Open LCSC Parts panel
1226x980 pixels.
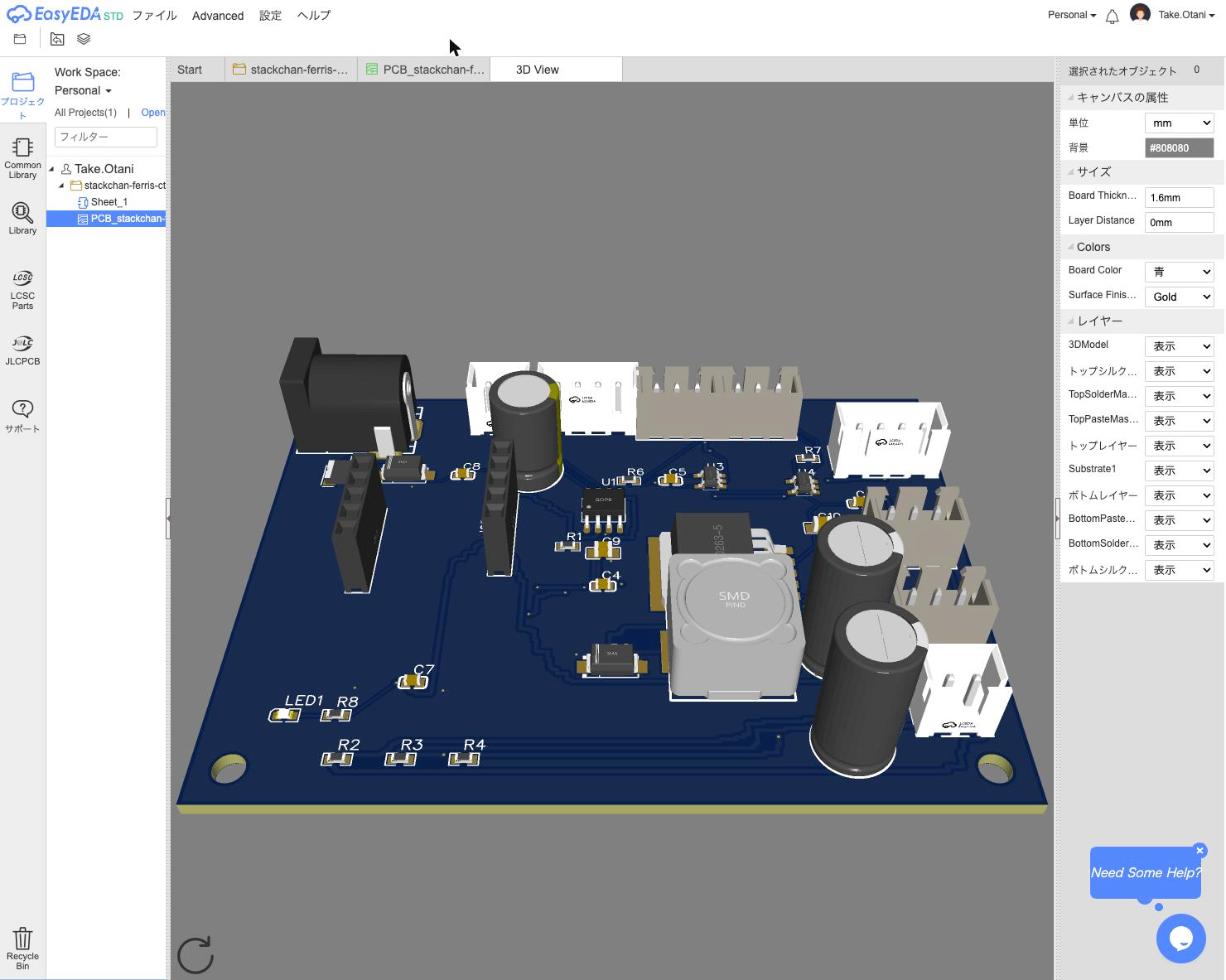pos(22,290)
